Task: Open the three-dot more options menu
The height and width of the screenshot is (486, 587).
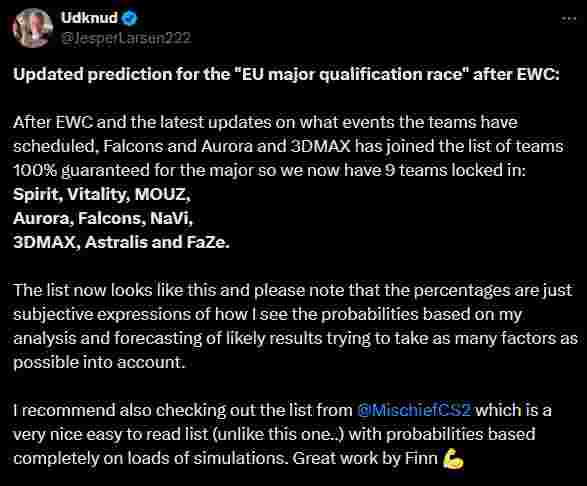Action: 568,19
